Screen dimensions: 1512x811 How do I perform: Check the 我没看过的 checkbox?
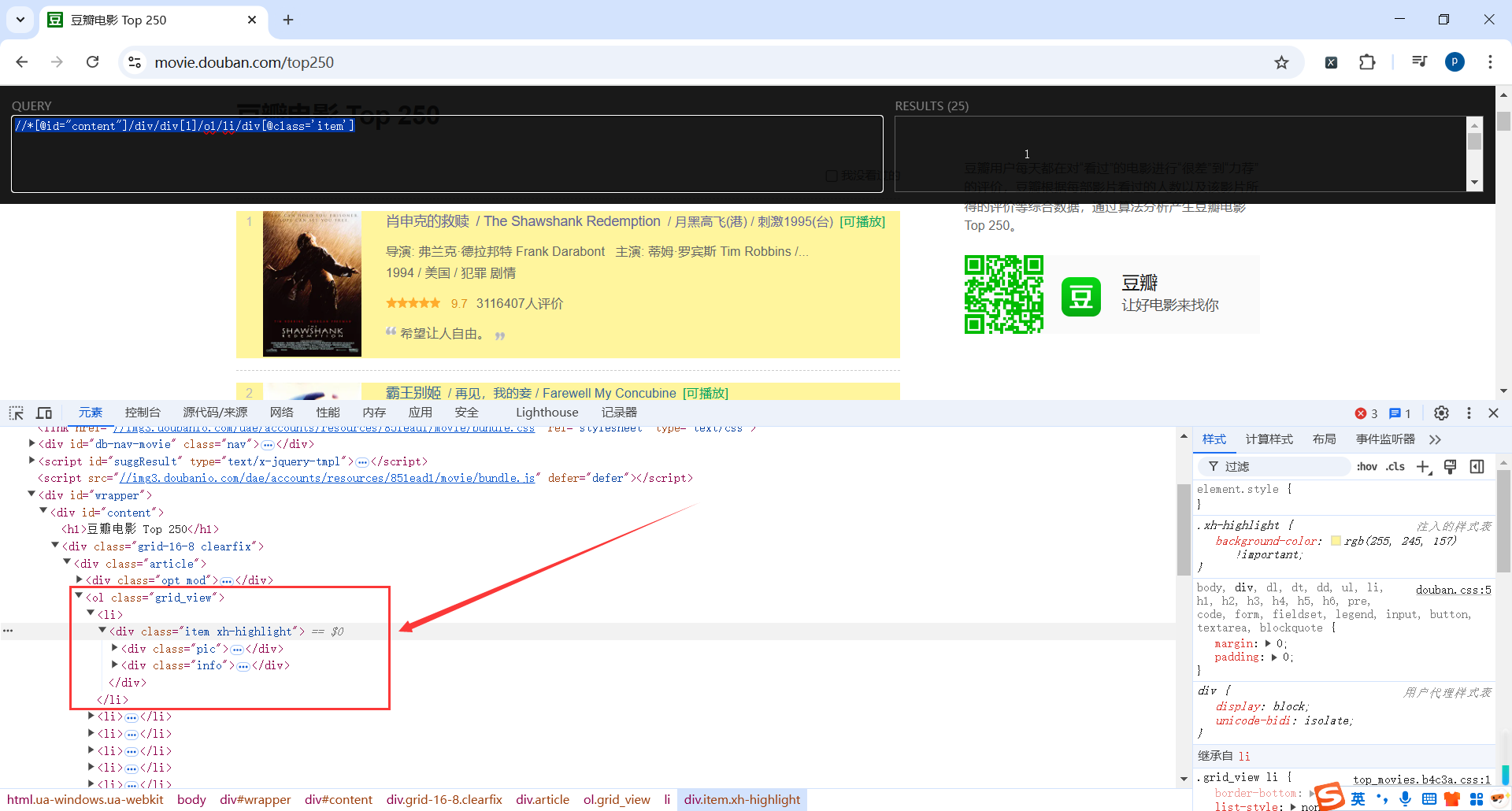click(x=832, y=176)
